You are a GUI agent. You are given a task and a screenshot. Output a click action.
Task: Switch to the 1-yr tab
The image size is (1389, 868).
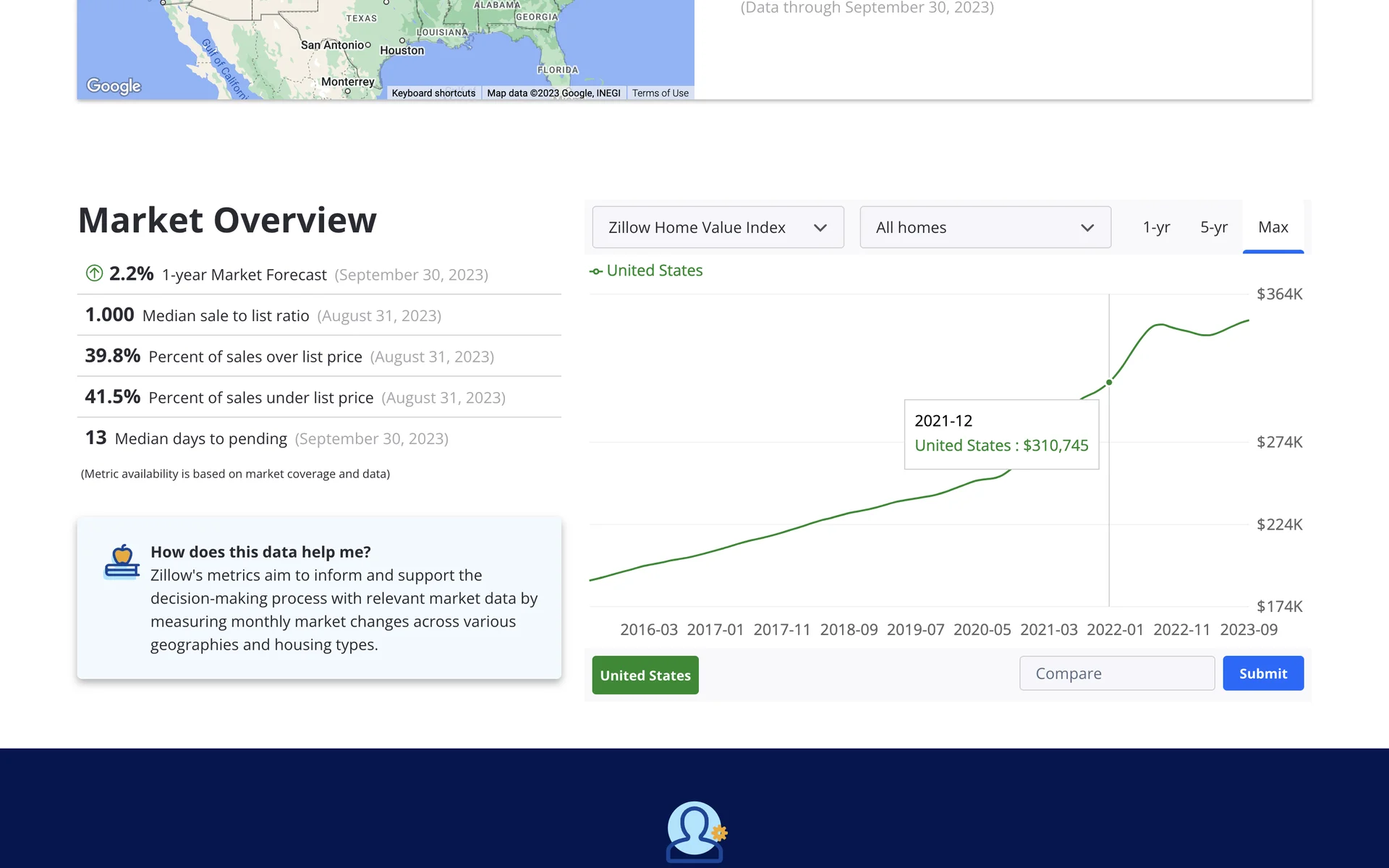point(1156,227)
